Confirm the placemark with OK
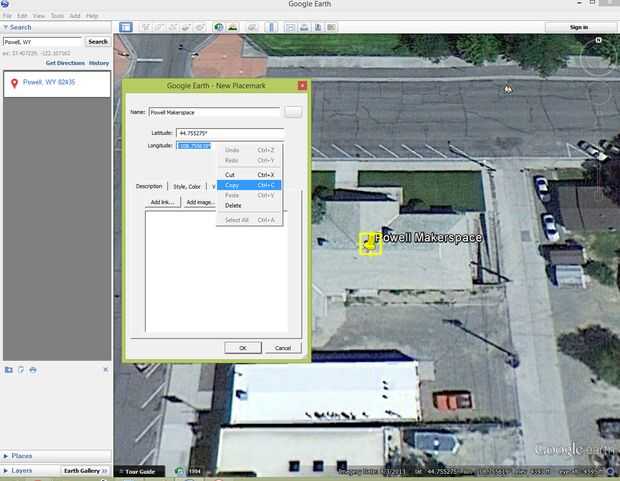This screenshot has width=620, height=481. (x=243, y=348)
